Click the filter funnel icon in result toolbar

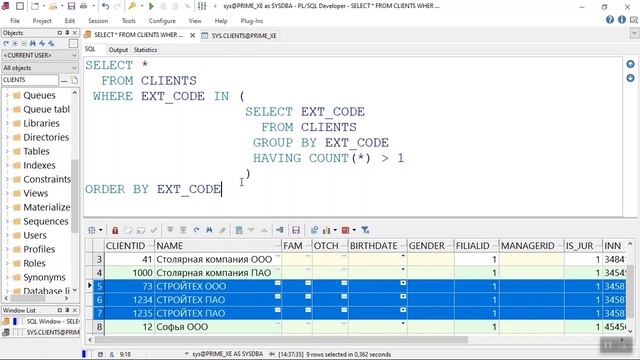[x=365, y=230]
